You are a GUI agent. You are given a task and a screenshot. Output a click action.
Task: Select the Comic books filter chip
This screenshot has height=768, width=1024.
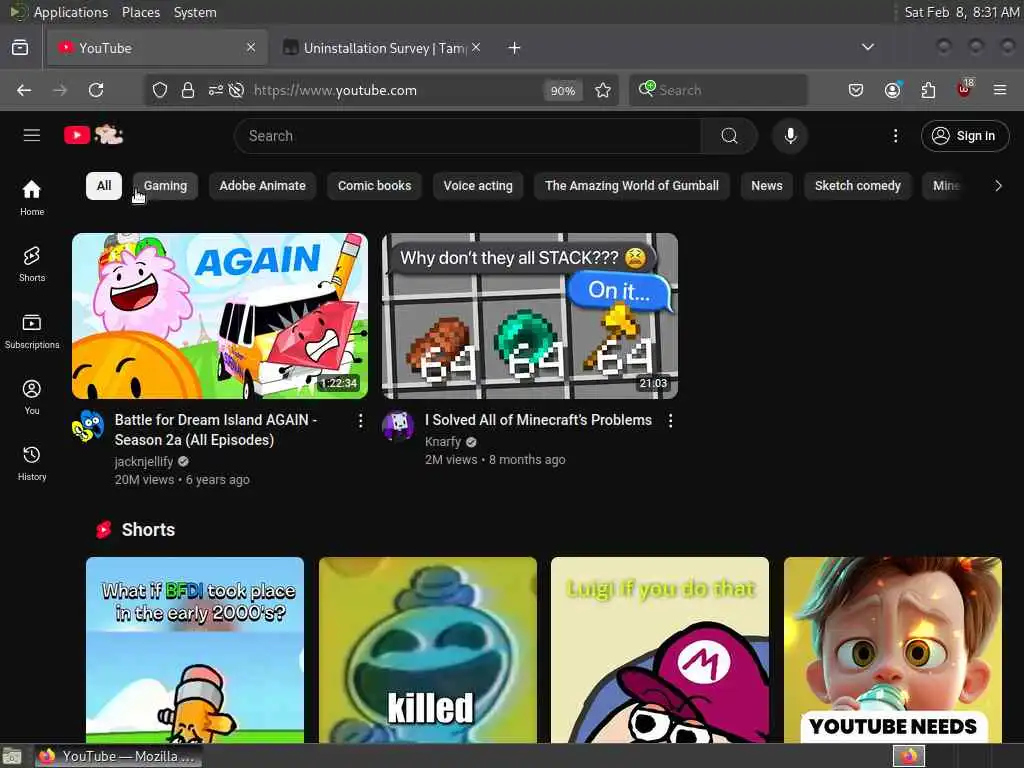pyautogui.click(x=374, y=186)
